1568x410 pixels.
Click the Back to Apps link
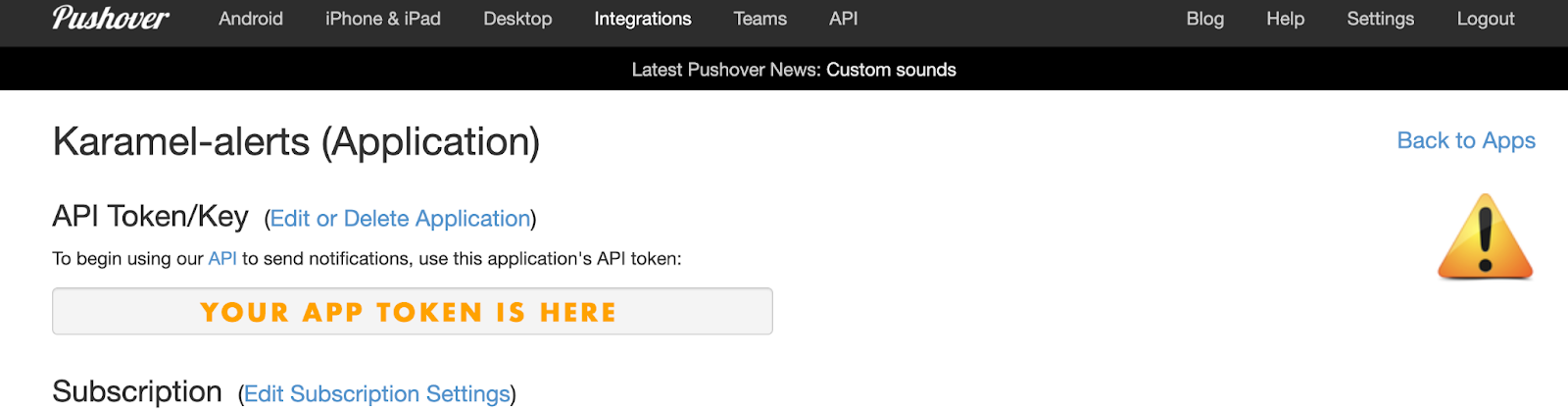pos(1466,140)
